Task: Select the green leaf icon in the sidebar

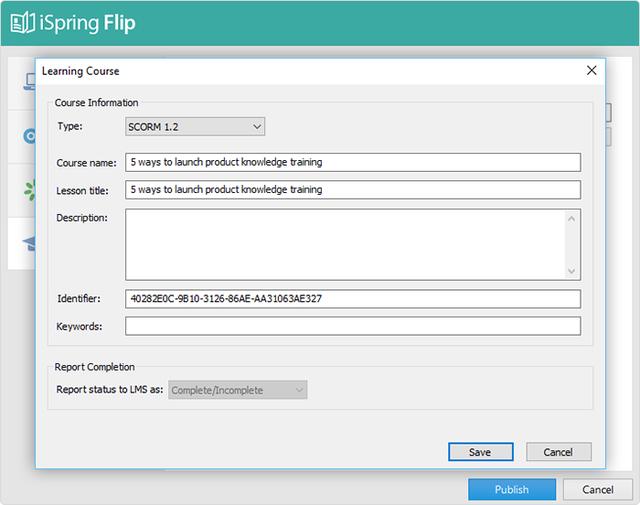Action: tap(30, 191)
